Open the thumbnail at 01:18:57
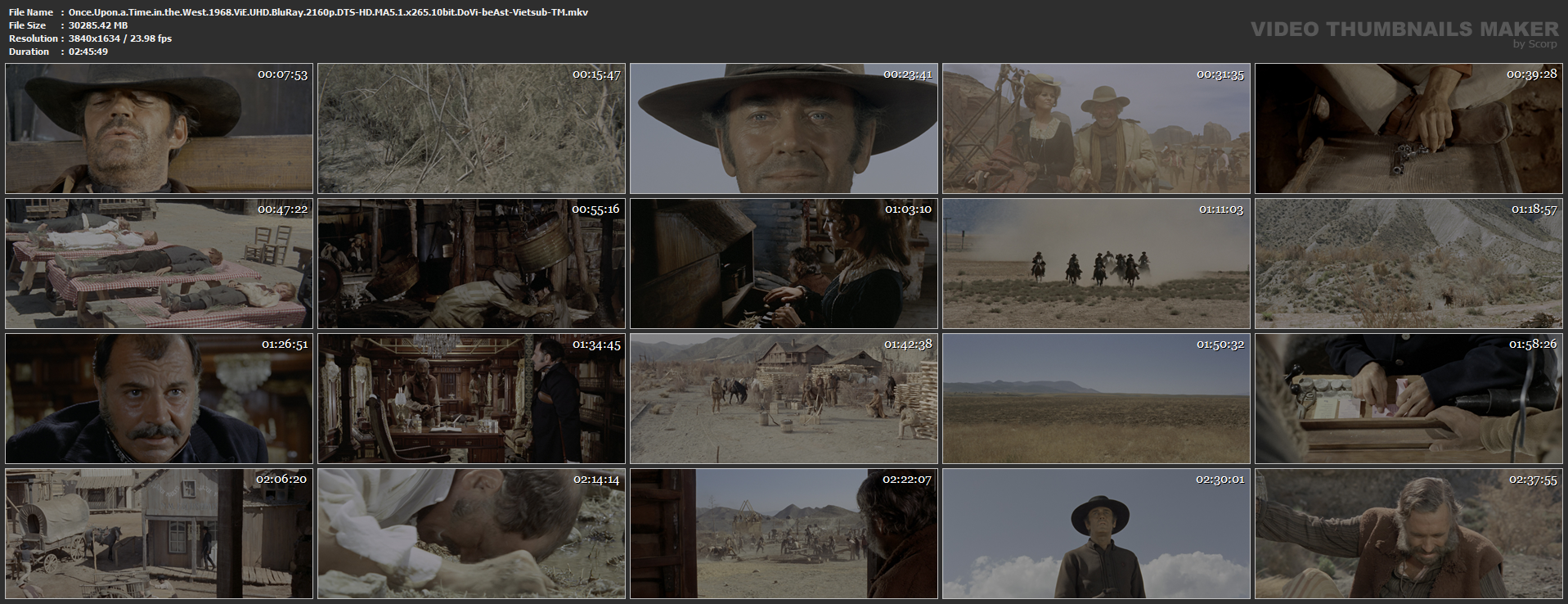Image resolution: width=1568 pixels, height=604 pixels. click(1409, 264)
